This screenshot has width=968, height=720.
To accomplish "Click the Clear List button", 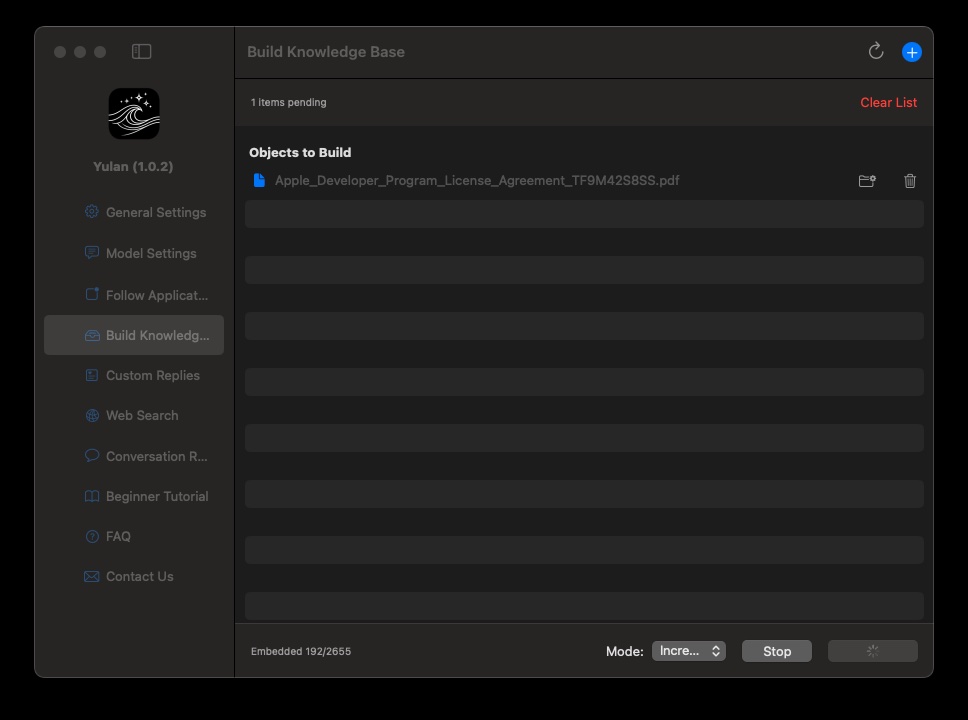I will (888, 102).
